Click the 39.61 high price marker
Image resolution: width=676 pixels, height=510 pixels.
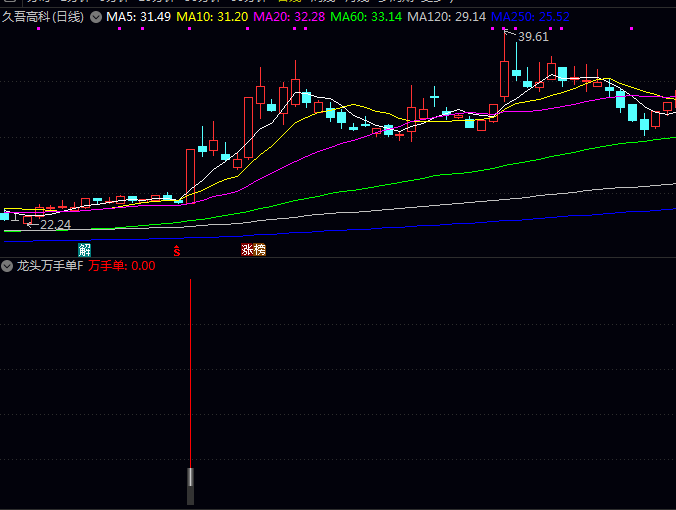[x=533, y=37]
